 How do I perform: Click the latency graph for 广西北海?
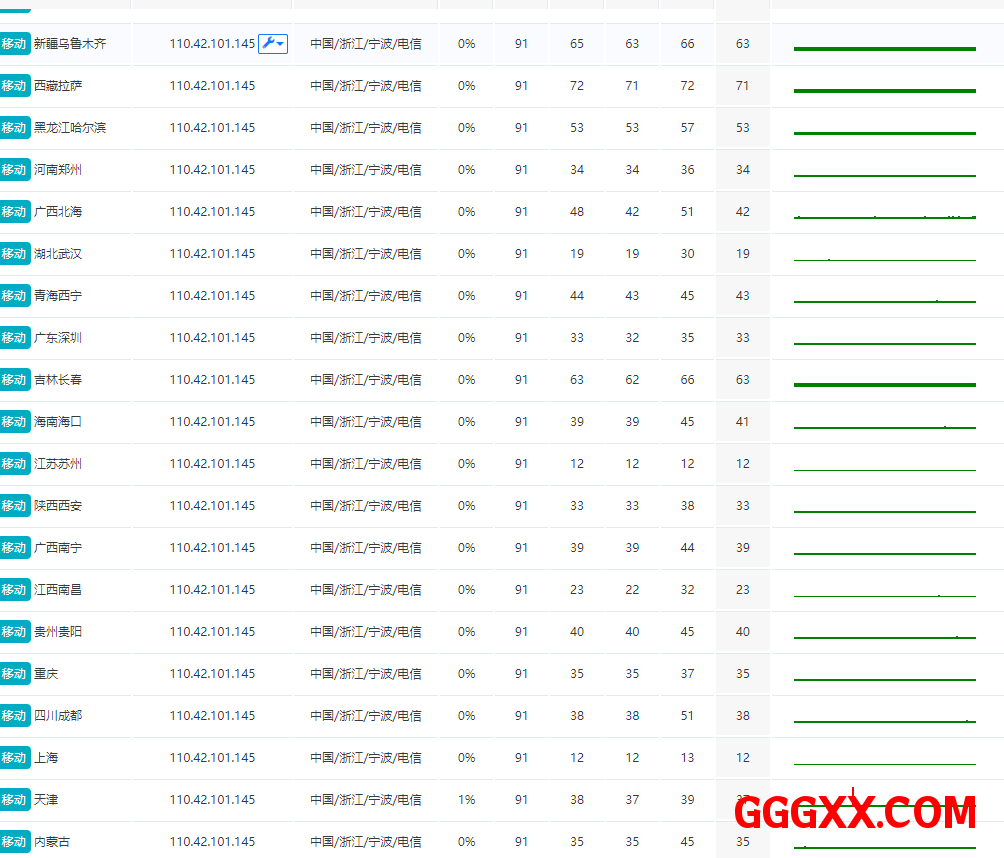[x=884, y=214]
